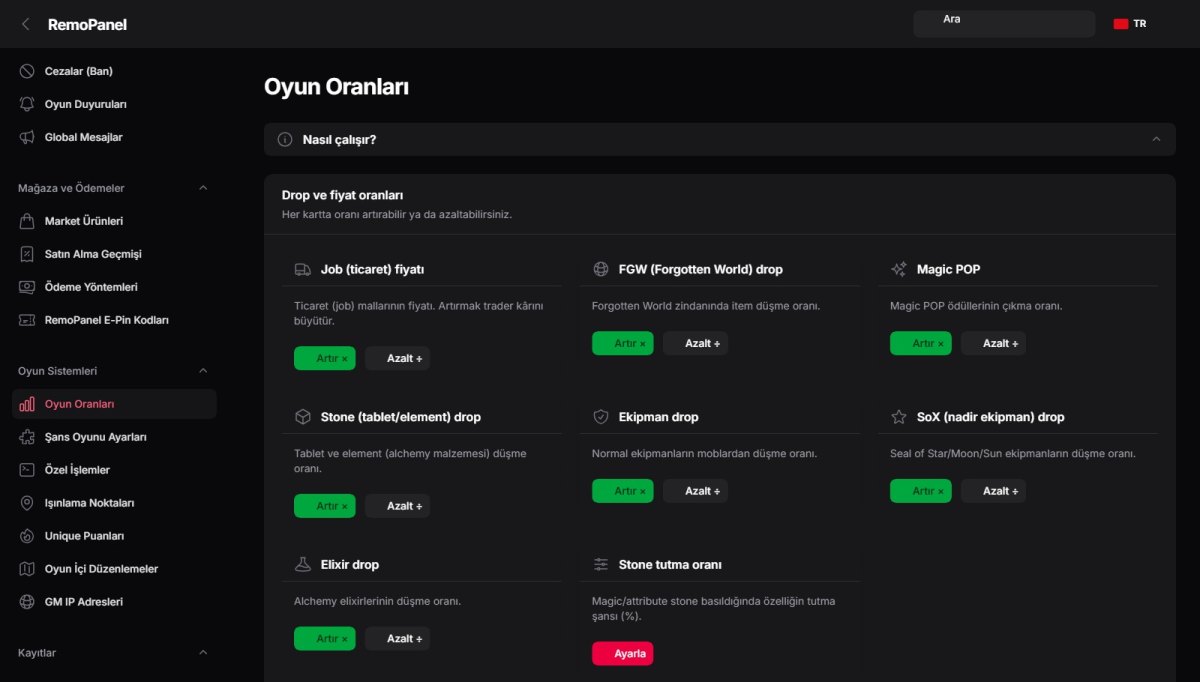Click the sparkle icon of Magic POP card
This screenshot has height=682, width=1200.
(x=899, y=269)
